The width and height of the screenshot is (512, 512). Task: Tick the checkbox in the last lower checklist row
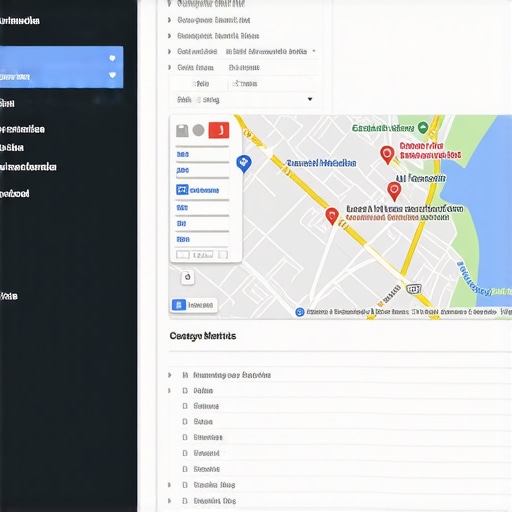click(185, 501)
